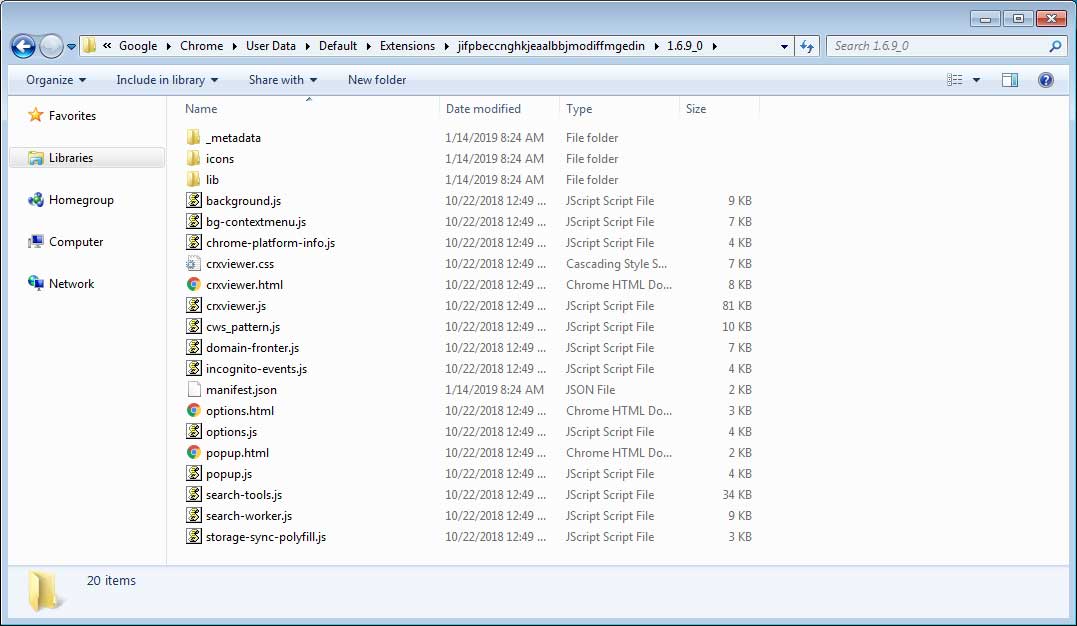
Task: Select the crxviewer.css stylesheet icon
Action: click(x=194, y=264)
